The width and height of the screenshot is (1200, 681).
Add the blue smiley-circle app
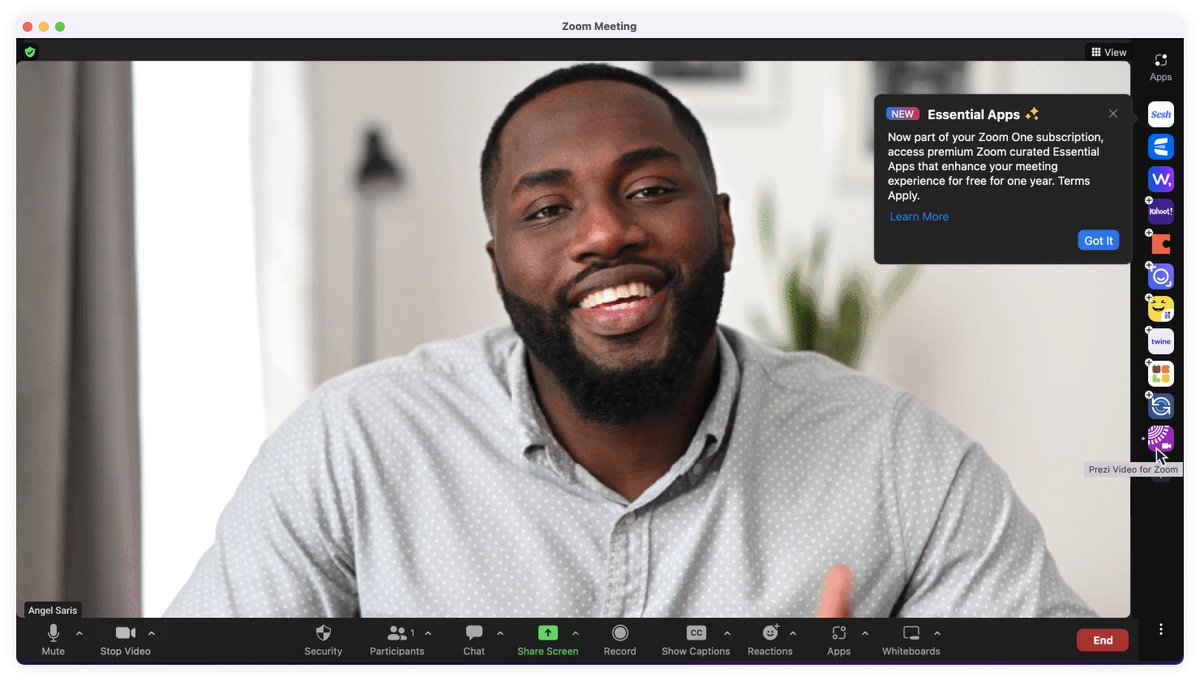click(x=1160, y=277)
